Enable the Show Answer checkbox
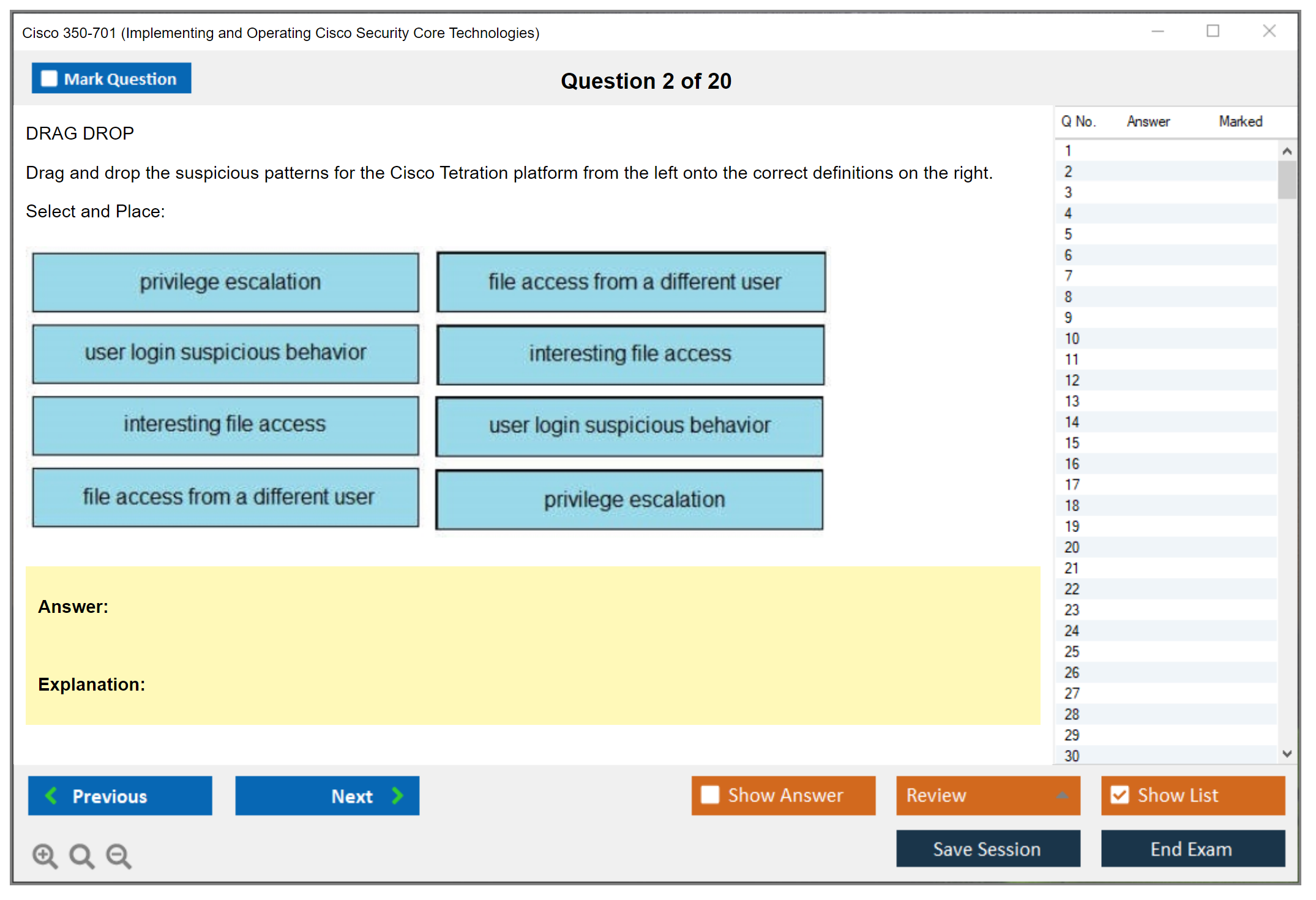Viewport: 1316px width, 900px height. tap(710, 795)
